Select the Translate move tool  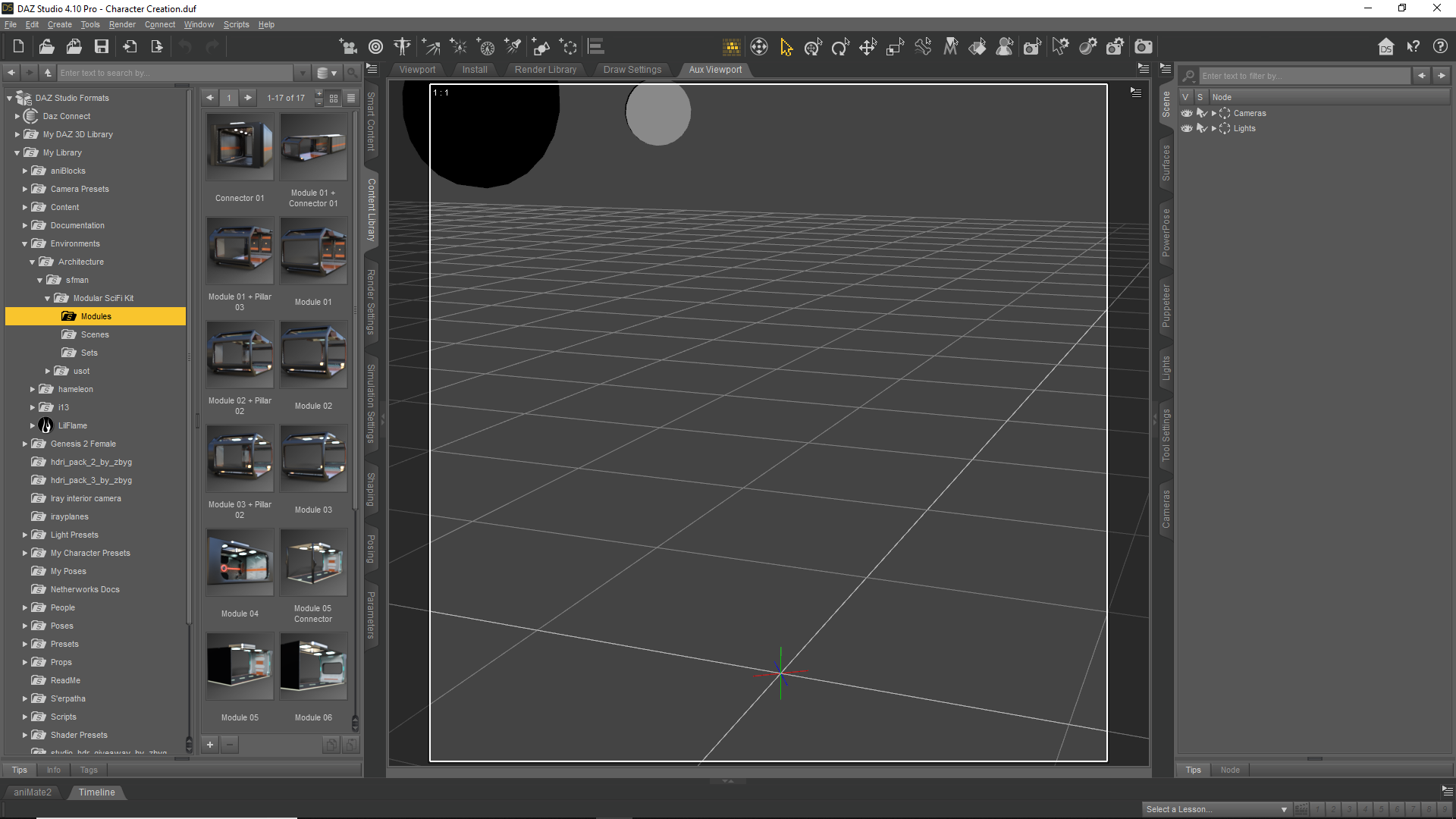[868, 47]
